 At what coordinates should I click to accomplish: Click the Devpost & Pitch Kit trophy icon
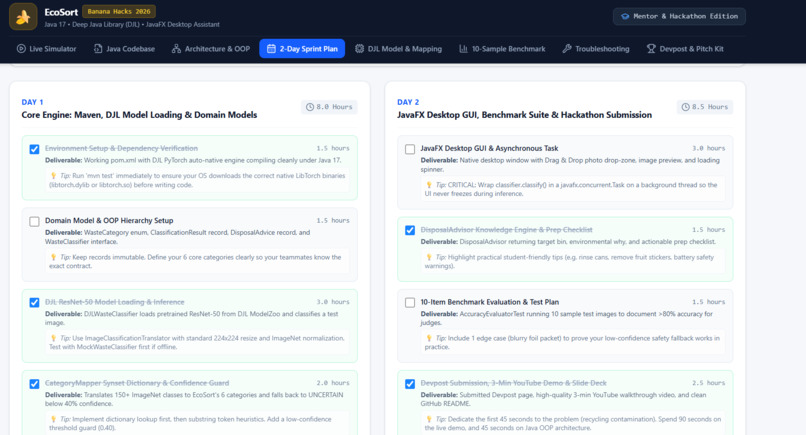point(651,49)
